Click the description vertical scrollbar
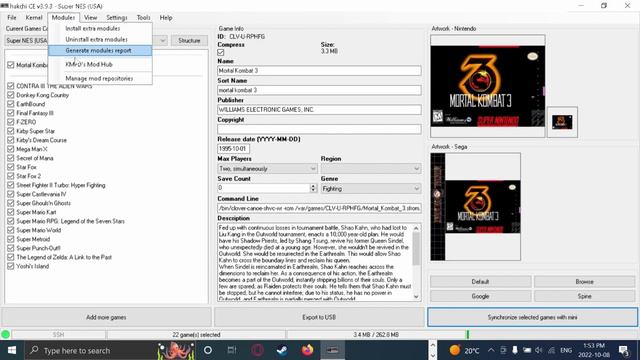The image size is (640, 360). [x=416, y=262]
